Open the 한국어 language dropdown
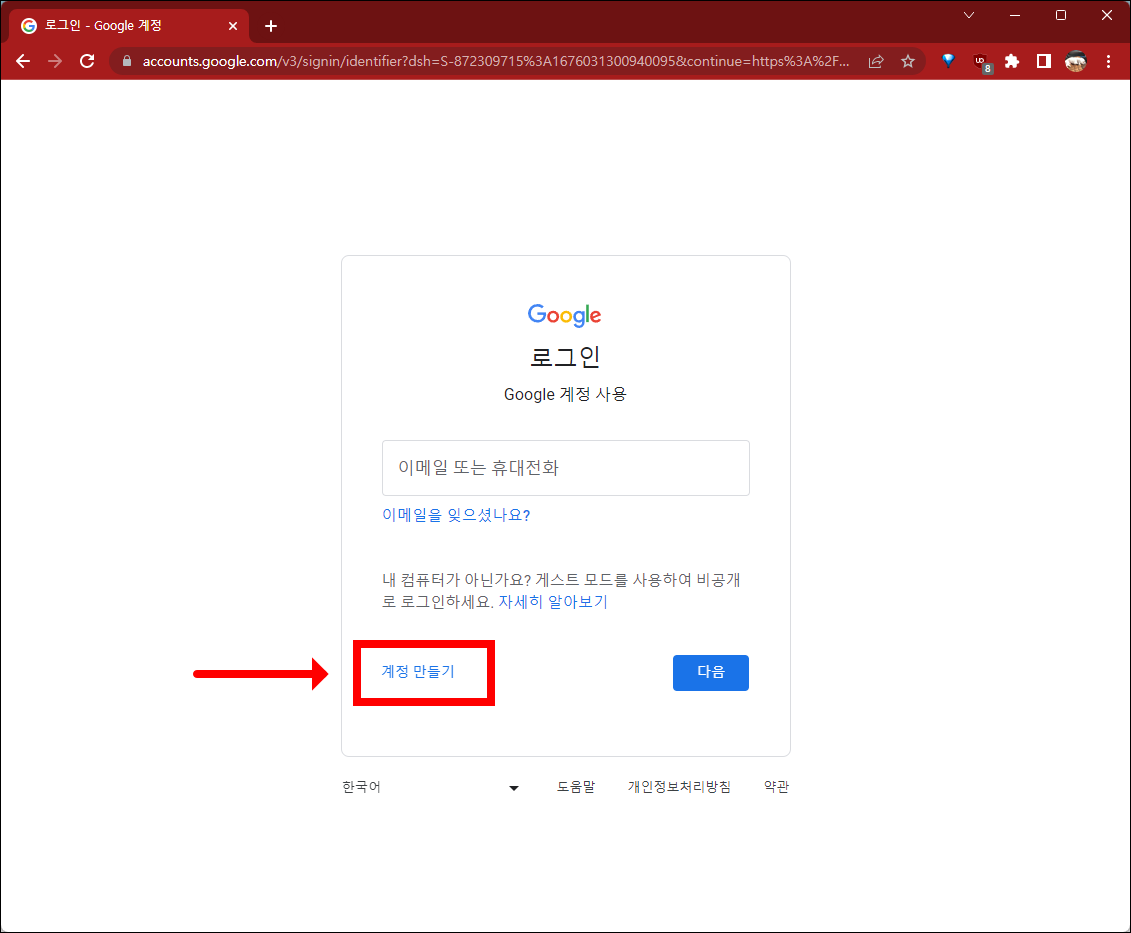Screen dimensions: 1131x933 click(431, 787)
